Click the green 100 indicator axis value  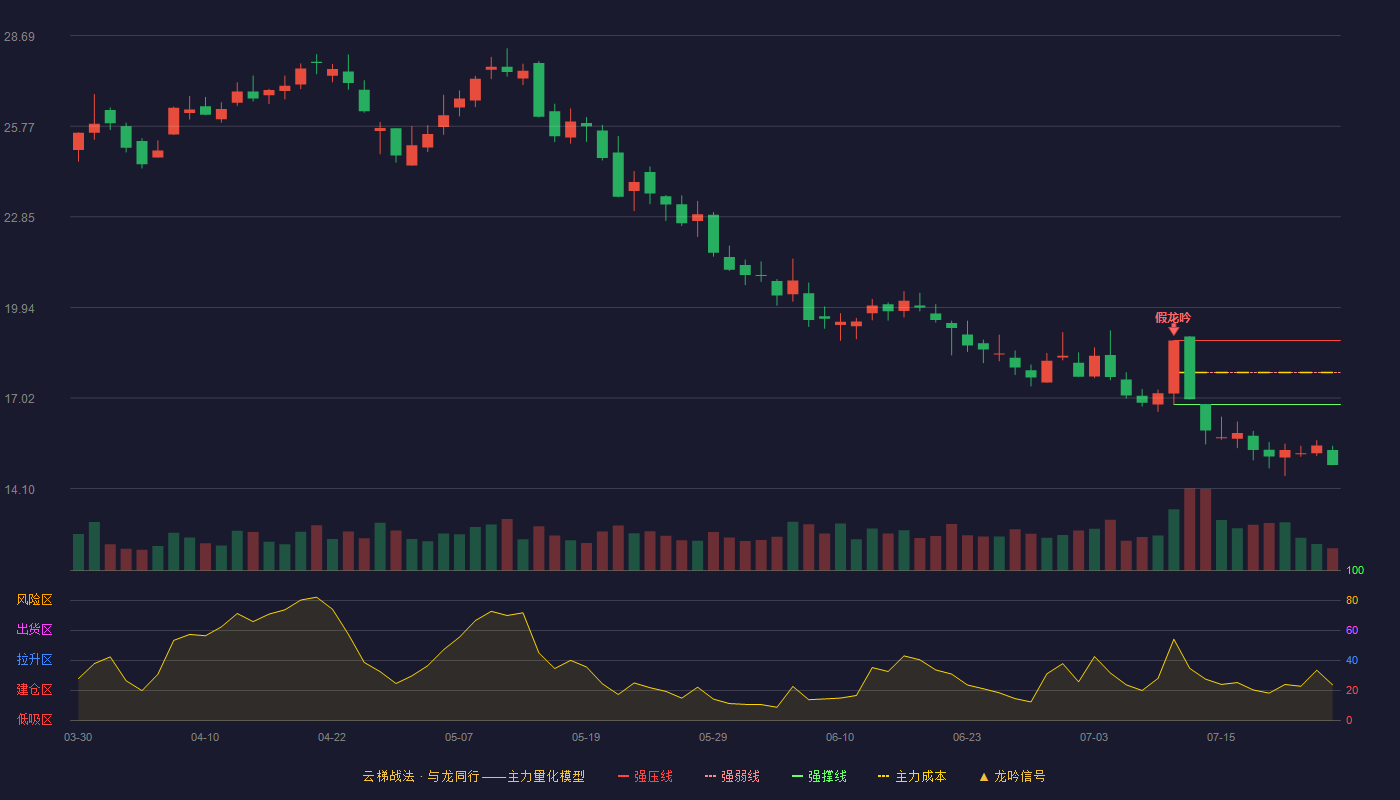1355,570
